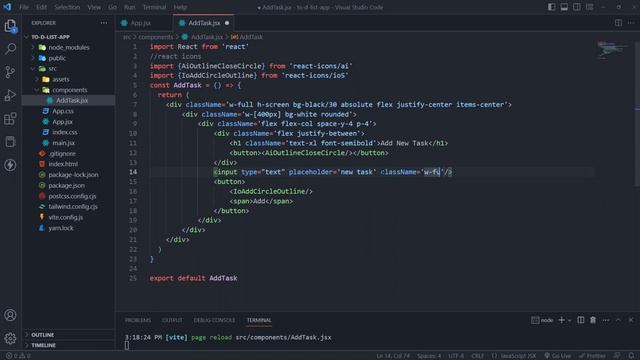The height and width of the screenshot is (360, 640).
Task: Open editor more actions ellipsis
Action: click(x=631, y=23)
